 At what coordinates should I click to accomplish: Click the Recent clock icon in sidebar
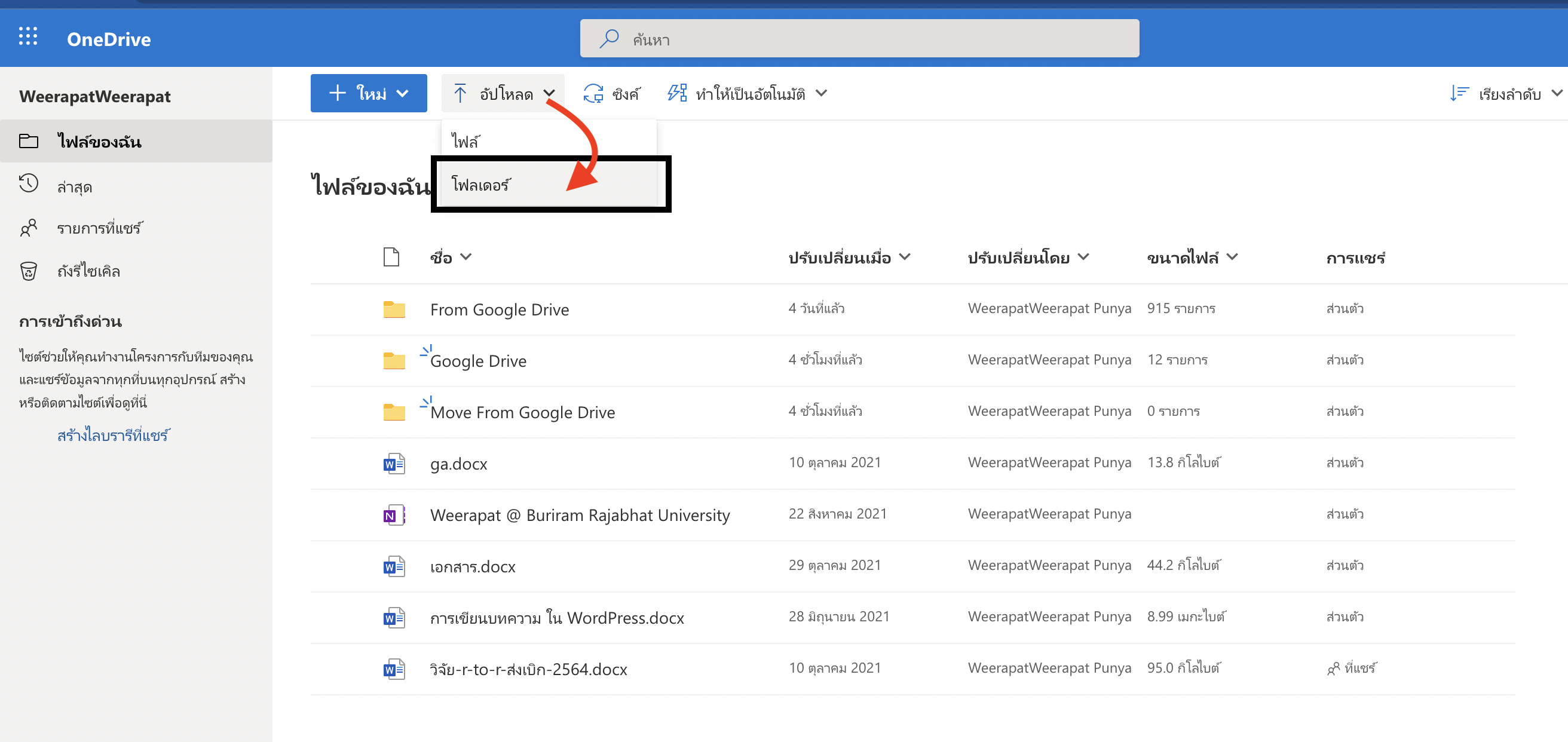(x=29, y=185)
